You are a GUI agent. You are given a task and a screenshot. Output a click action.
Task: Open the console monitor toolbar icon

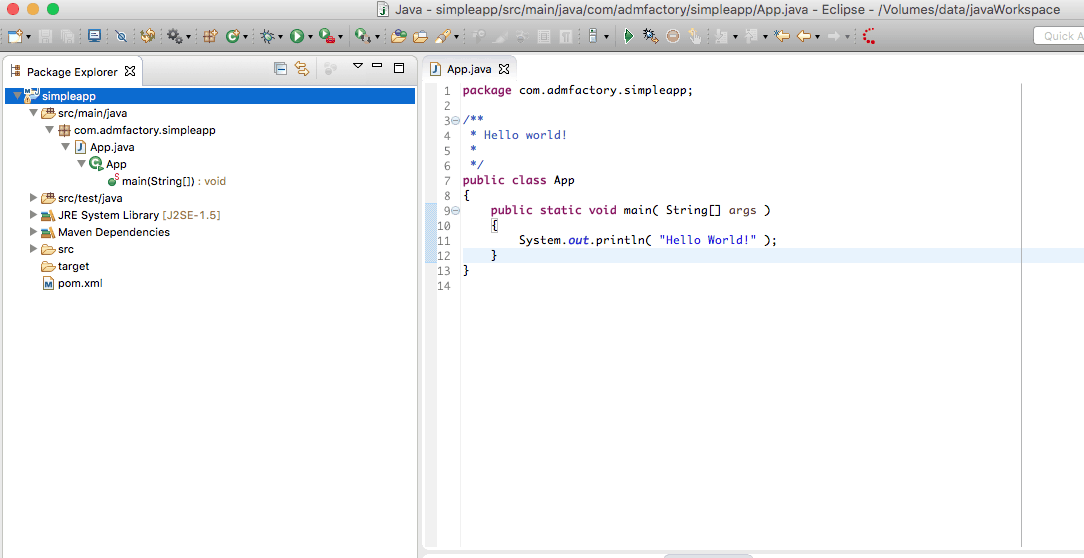(x=95, y=36)
